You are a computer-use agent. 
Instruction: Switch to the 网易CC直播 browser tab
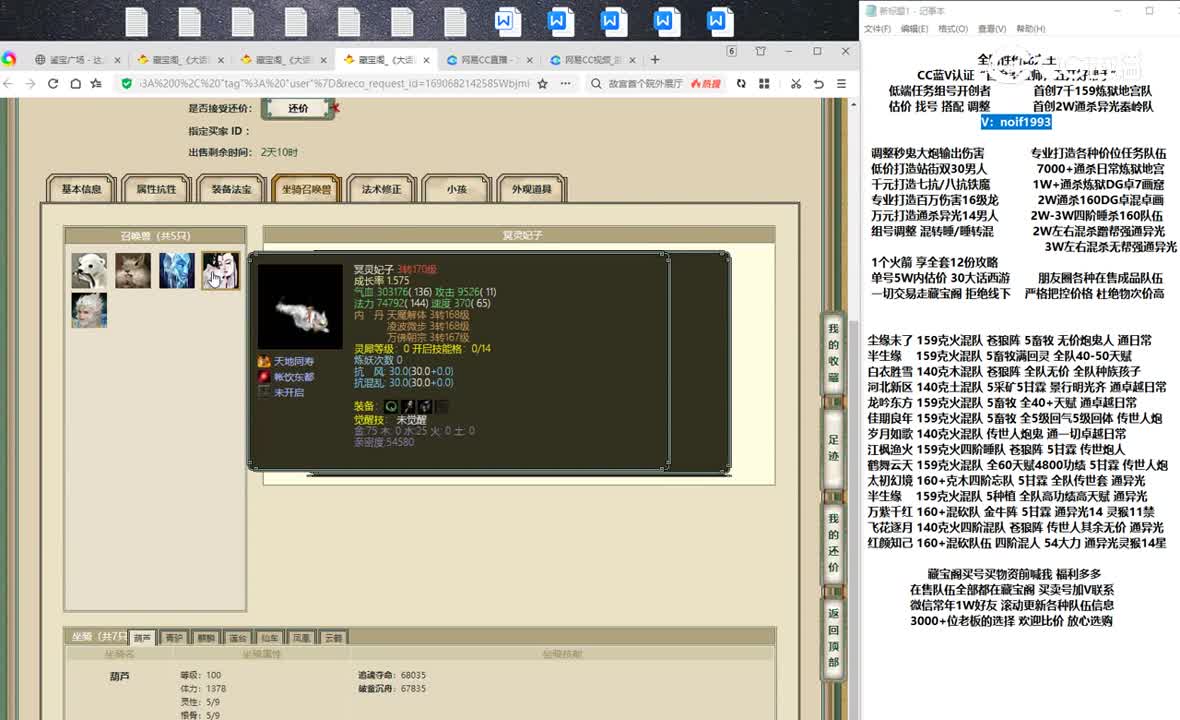click(488, 59)
